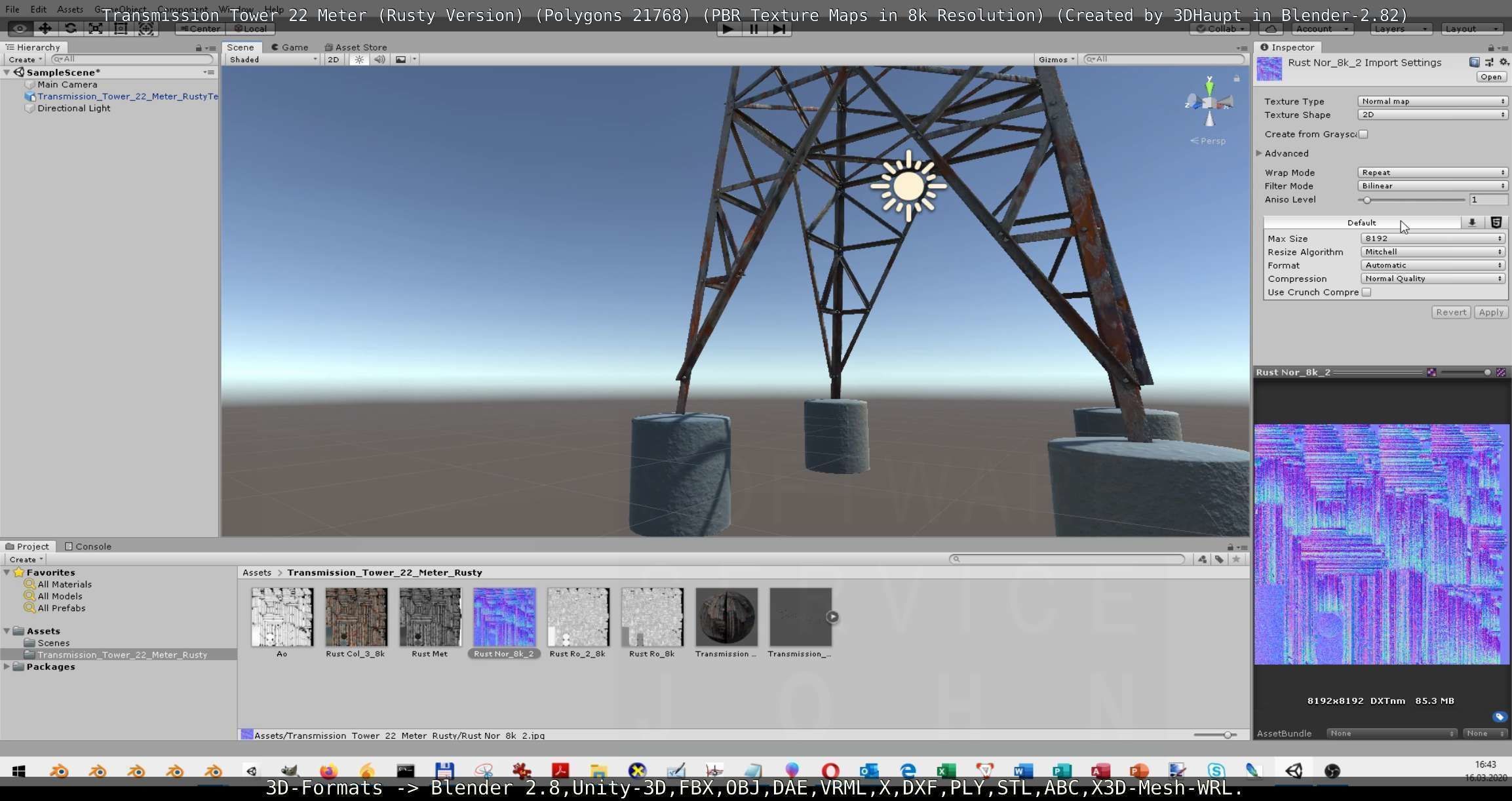This screenshot has height=801, width=1512.
Task: Open the Edit menu
Action: pyautogui.click(x=38, y=9)
